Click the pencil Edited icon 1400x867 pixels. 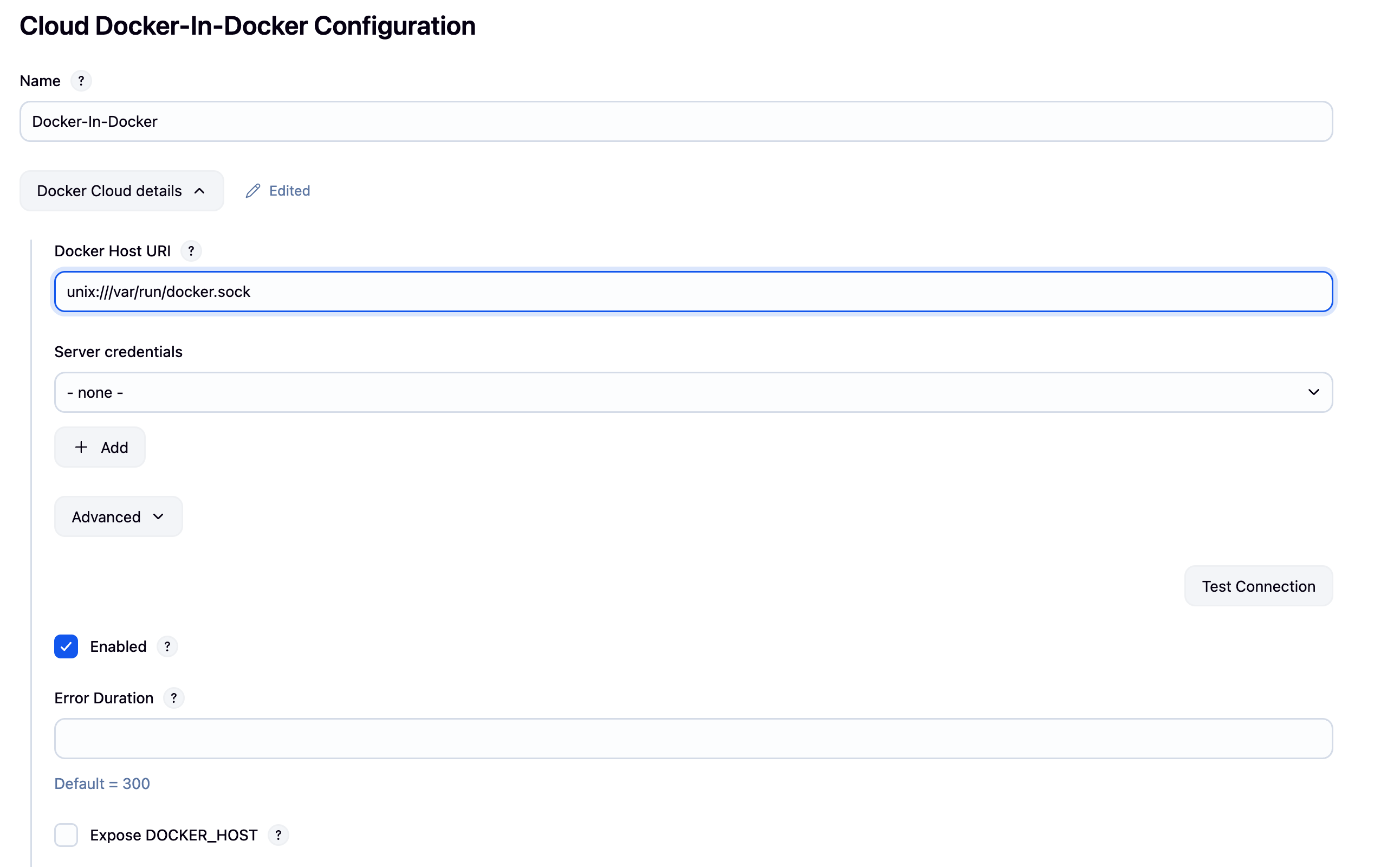click(x=253, y=191)
